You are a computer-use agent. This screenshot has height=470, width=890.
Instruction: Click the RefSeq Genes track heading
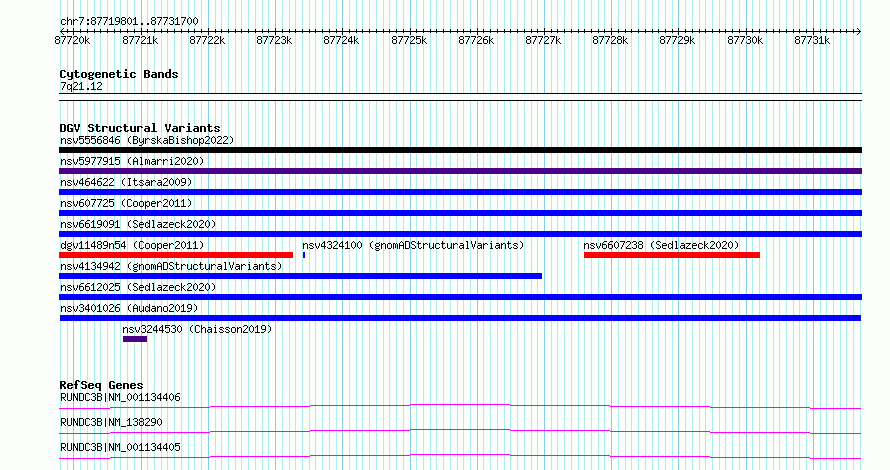(101, 385)
